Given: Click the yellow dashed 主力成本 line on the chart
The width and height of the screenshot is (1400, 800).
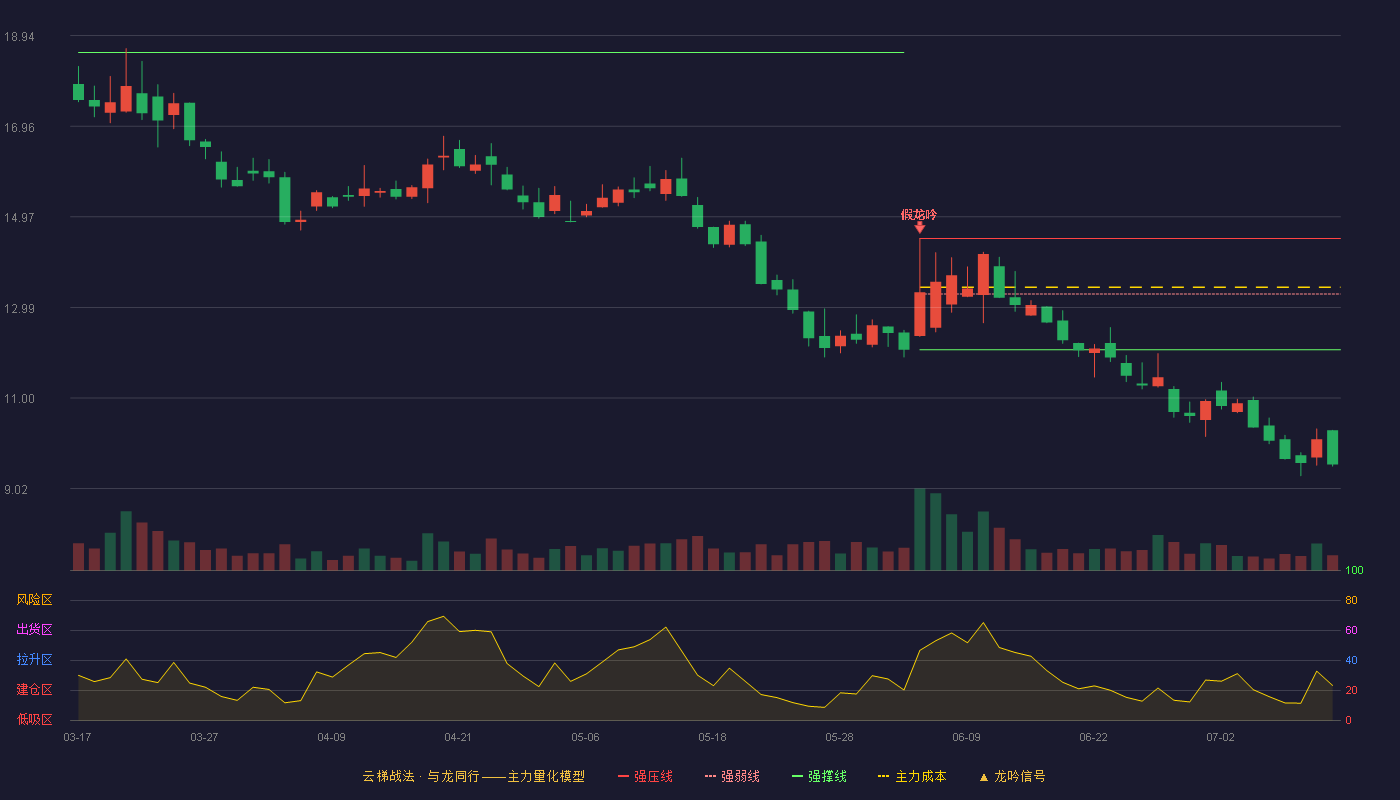Looking at the screenshot, I should tap(1130, 287).
